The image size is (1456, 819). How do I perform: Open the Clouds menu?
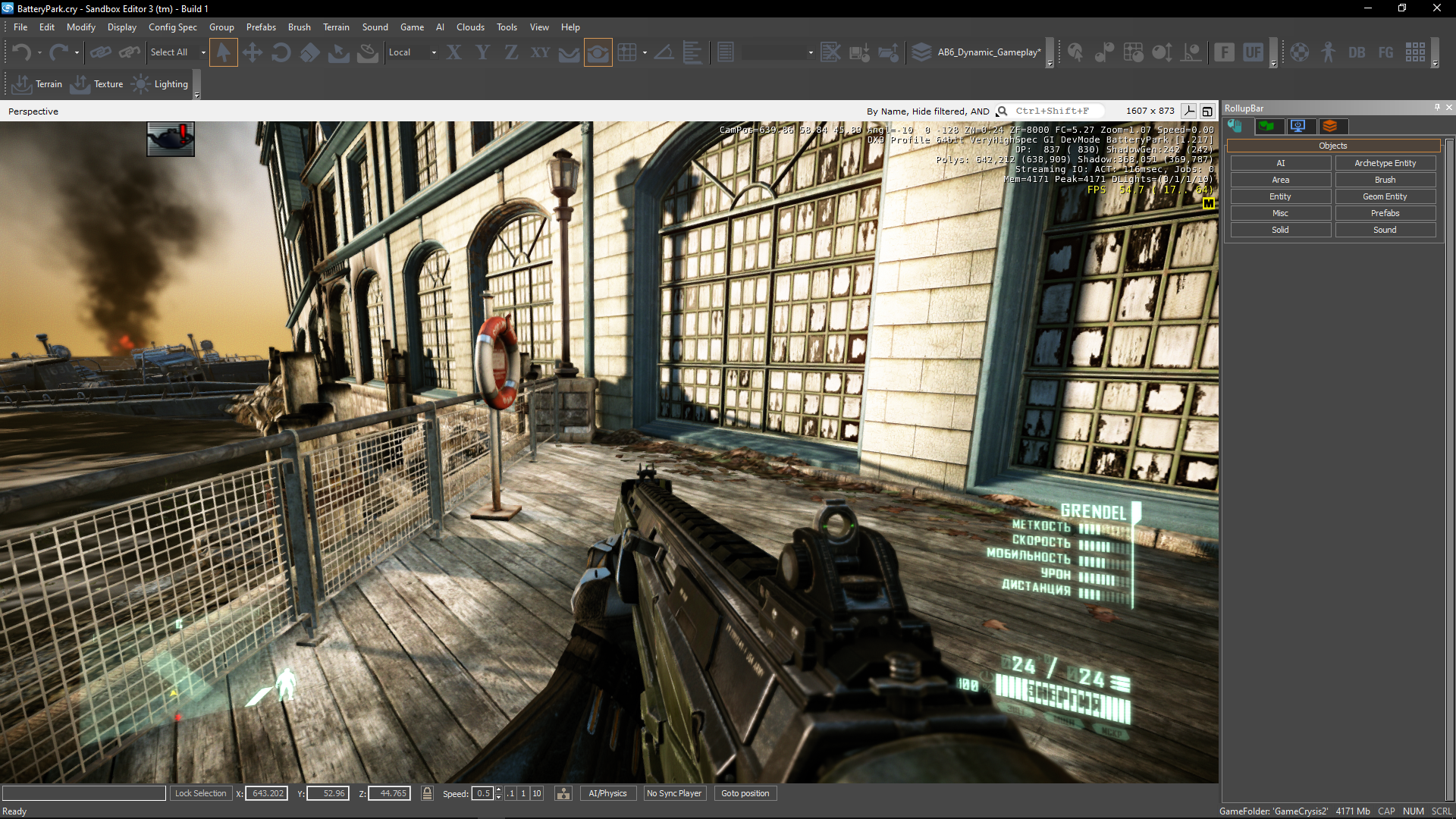pyautogui.click(x=470, y=27)
